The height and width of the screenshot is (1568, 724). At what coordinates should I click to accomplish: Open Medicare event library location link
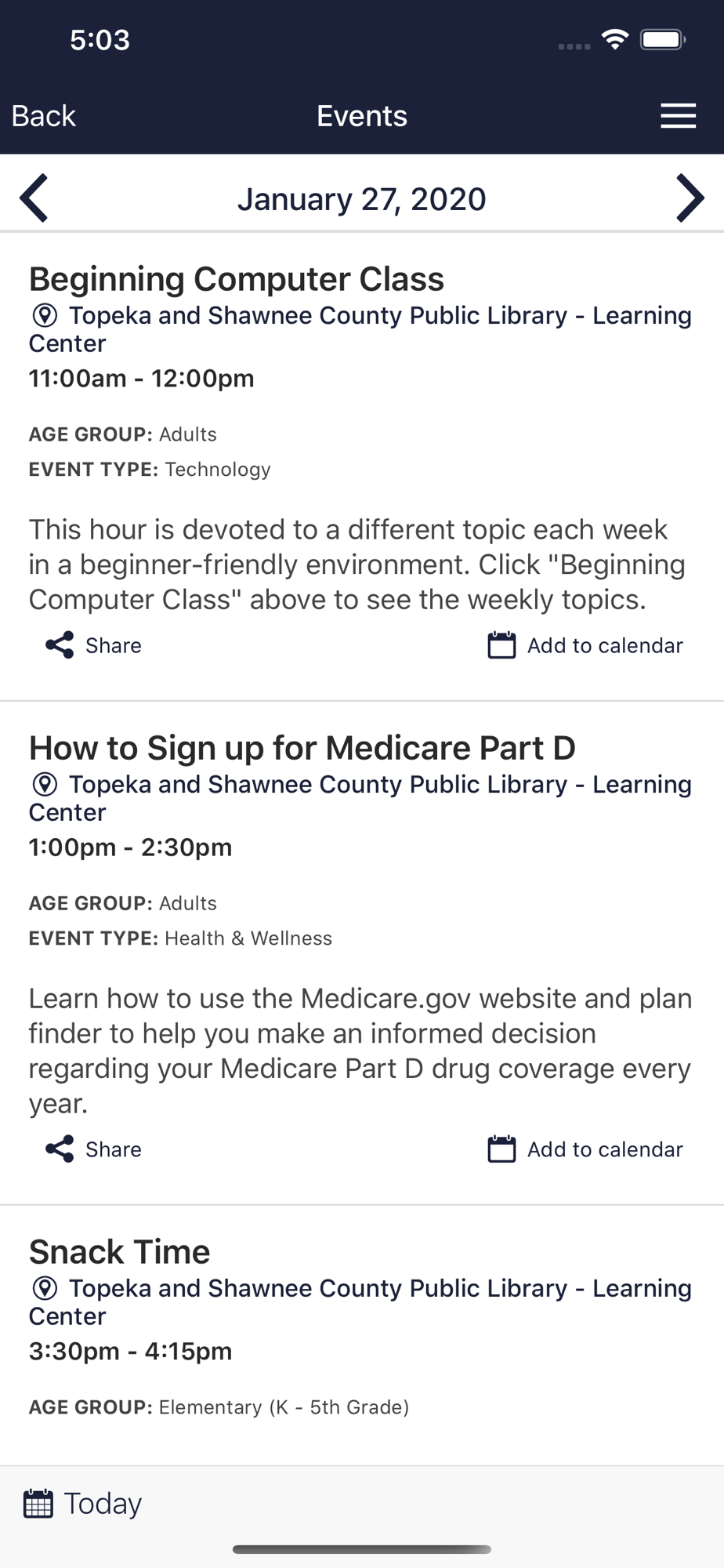360,798
